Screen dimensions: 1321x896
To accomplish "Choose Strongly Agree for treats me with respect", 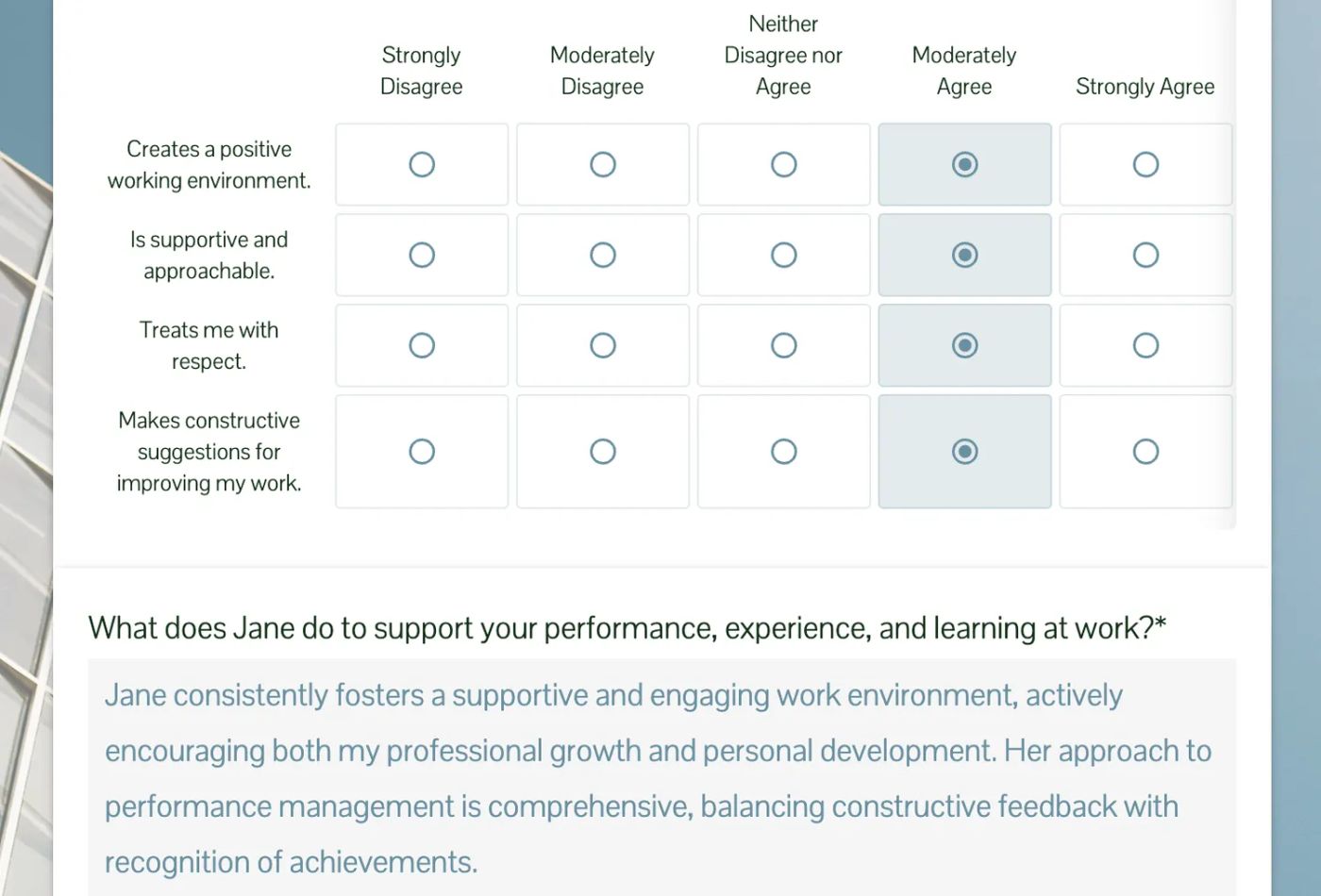I will click(x=1145, y=346).
